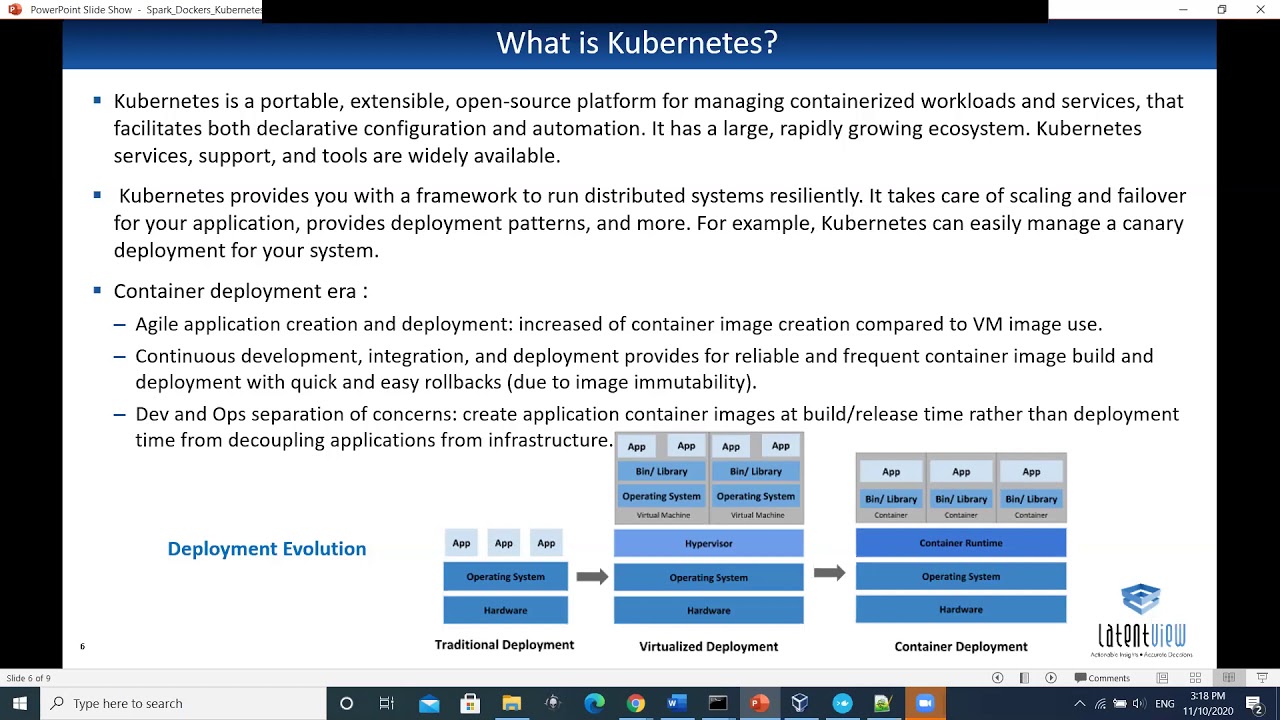Open network status tray icon

pos(1100,704)
